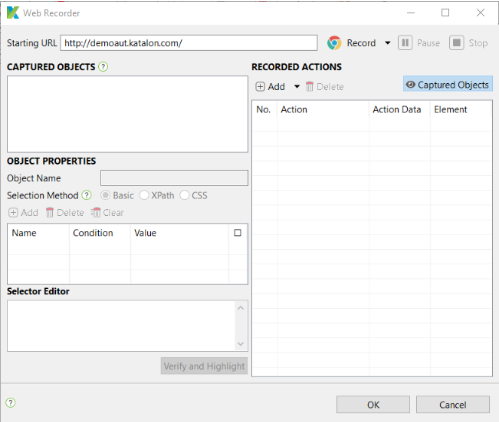Stop the recording session

(469, 43)
